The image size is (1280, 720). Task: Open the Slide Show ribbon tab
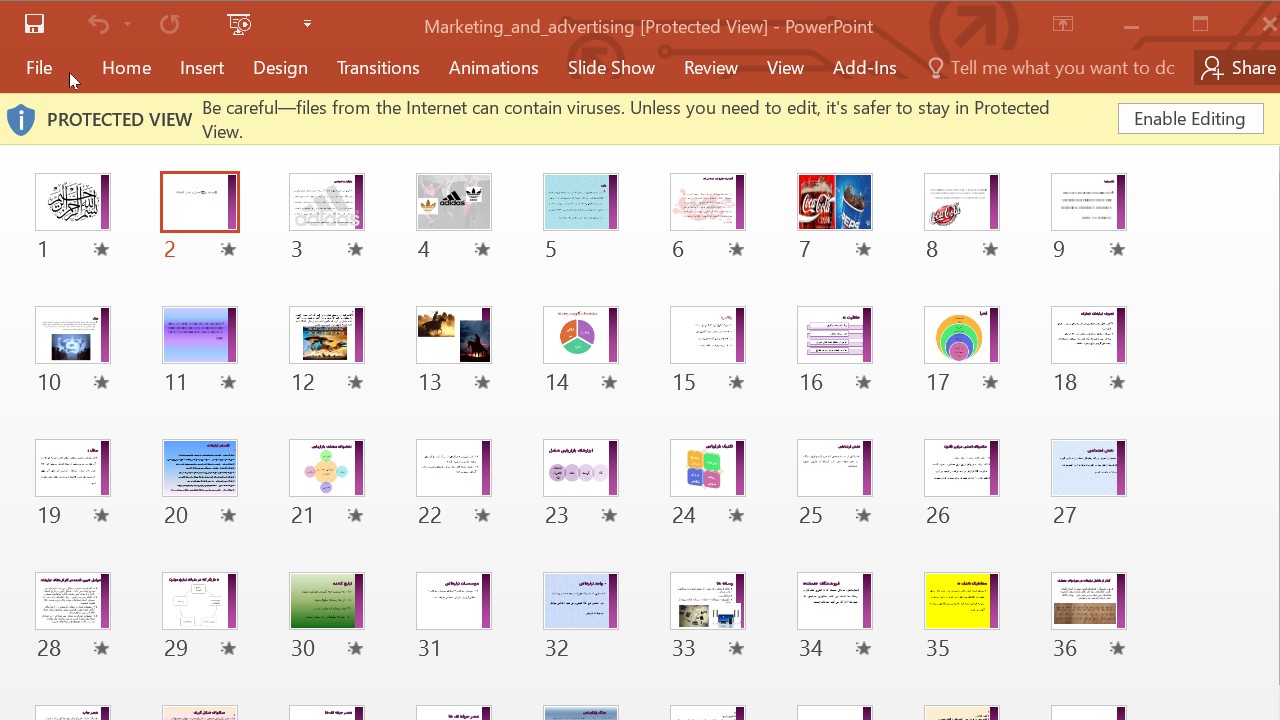[611, 68]
